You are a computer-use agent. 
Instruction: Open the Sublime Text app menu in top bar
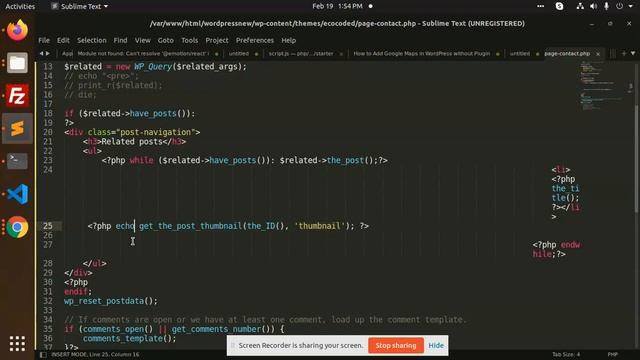point(80,6)
